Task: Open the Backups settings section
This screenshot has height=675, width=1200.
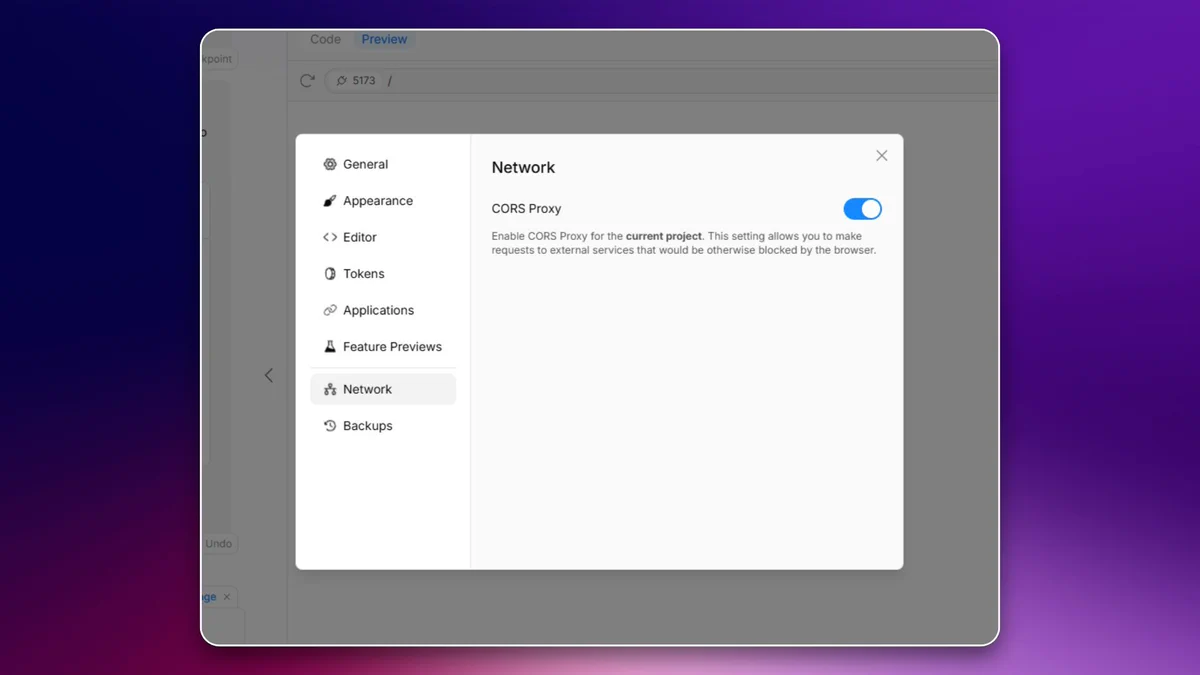Action: (383, 426)
